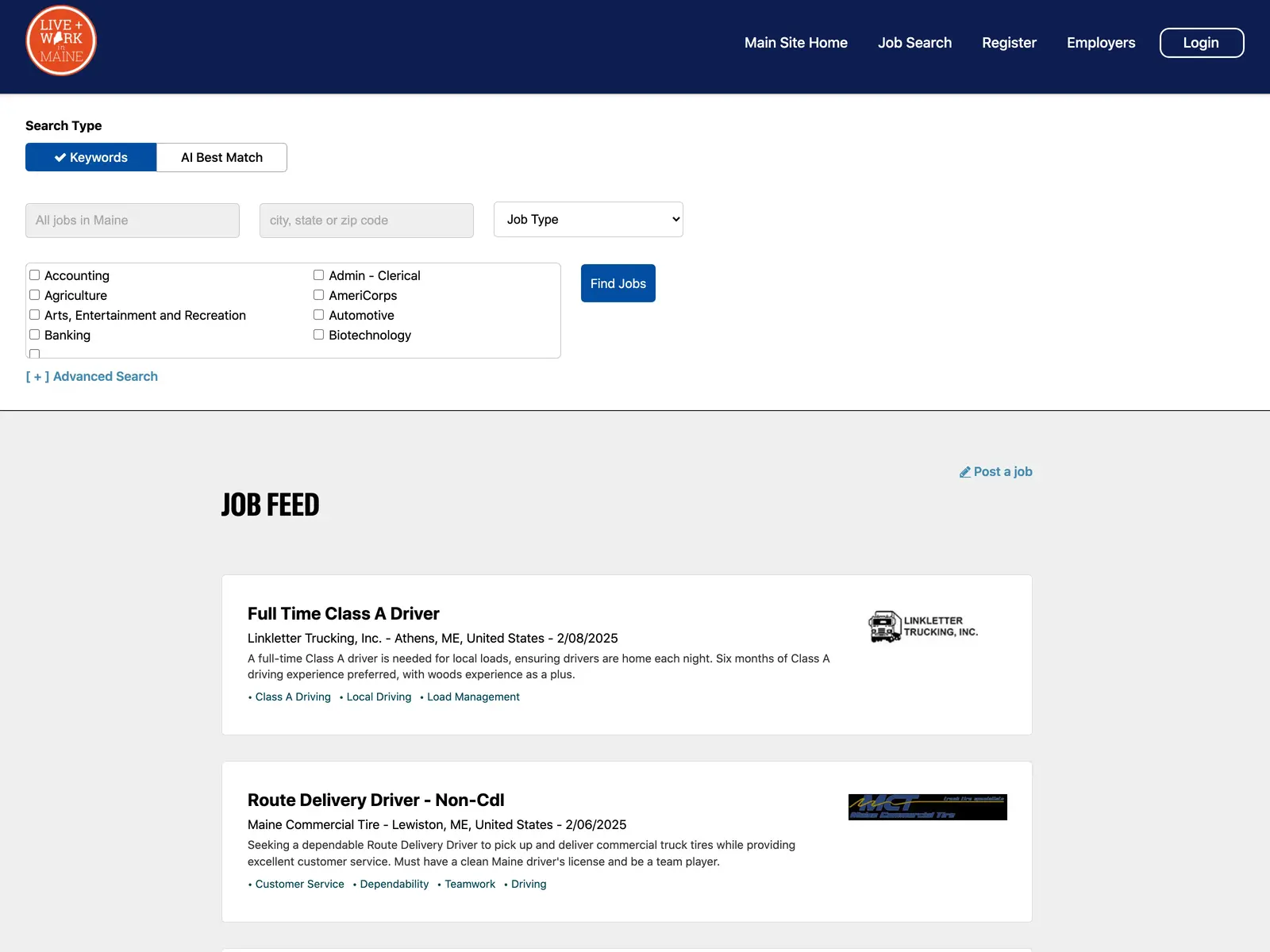Click the JOB FEED heading
The width and height of the screenshot is (1270, 952).
pyautogui.click(x=271, y=505)
